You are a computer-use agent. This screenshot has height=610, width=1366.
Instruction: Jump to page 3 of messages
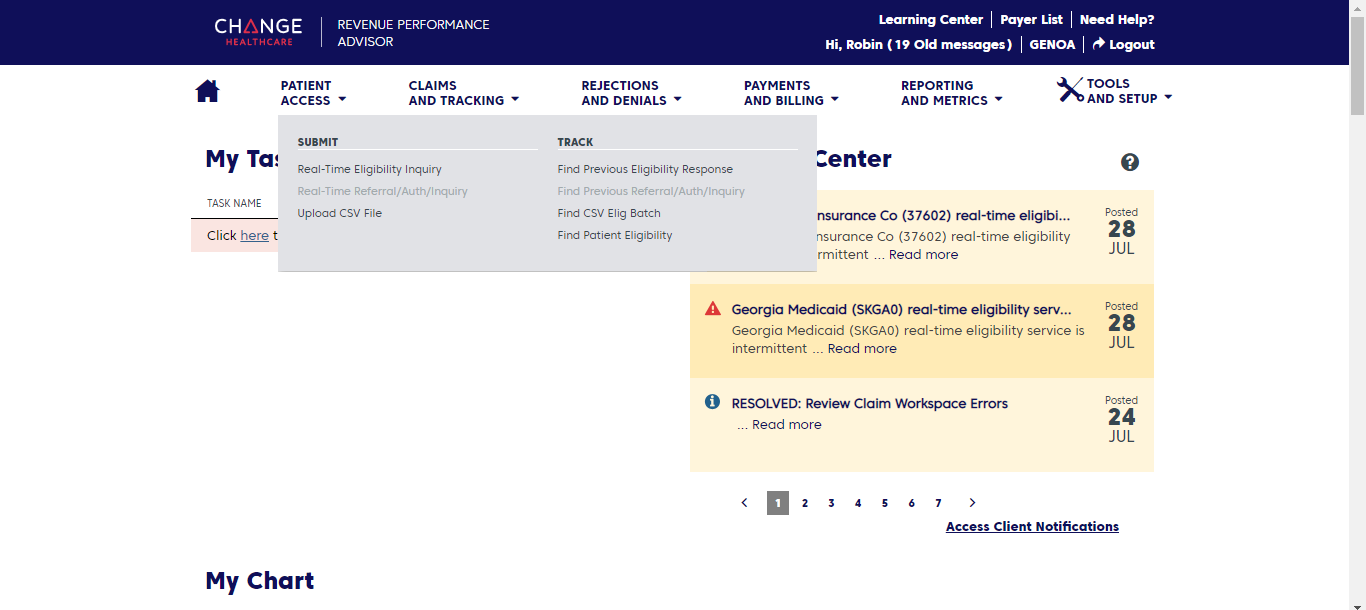(x=831, y=503)
